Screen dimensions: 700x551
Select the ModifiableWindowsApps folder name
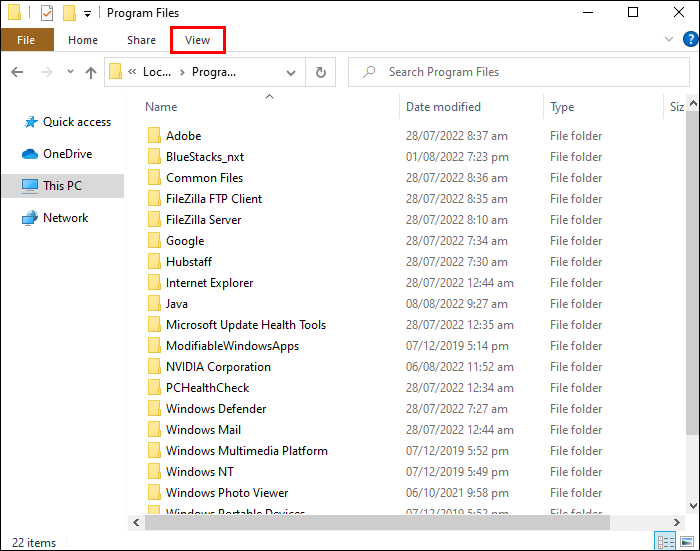coord(233,346)
